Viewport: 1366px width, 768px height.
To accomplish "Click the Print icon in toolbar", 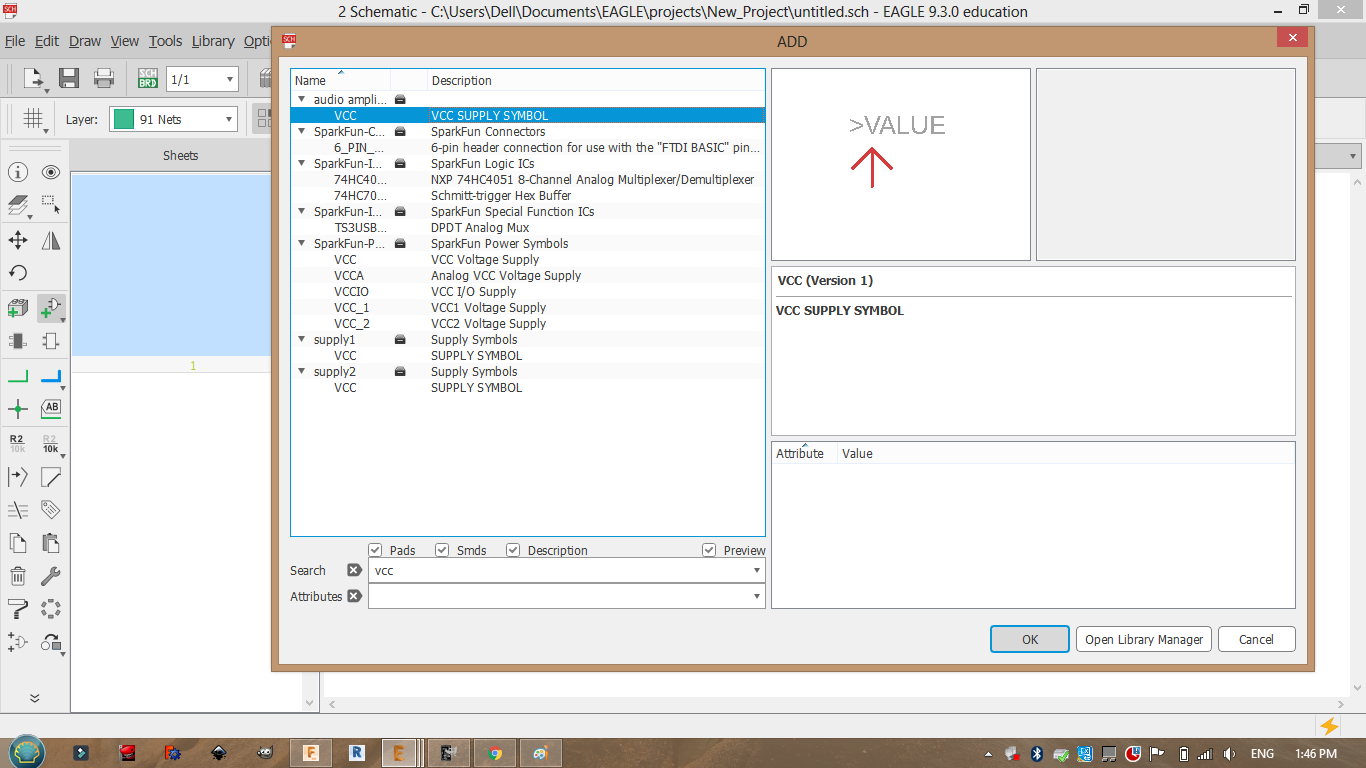I will pos(104,79).
